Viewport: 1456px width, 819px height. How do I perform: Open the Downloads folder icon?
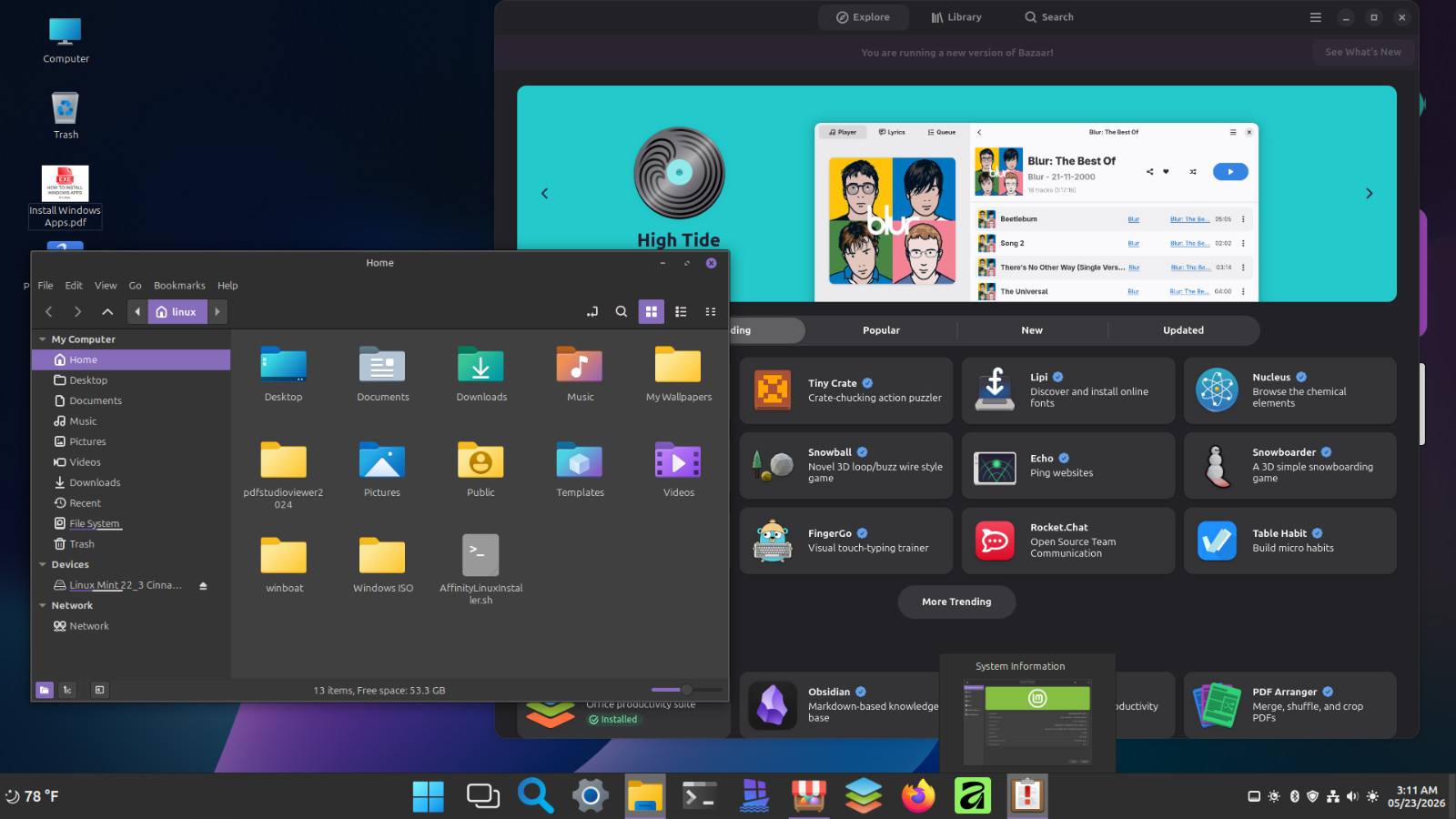coord(481,365)
